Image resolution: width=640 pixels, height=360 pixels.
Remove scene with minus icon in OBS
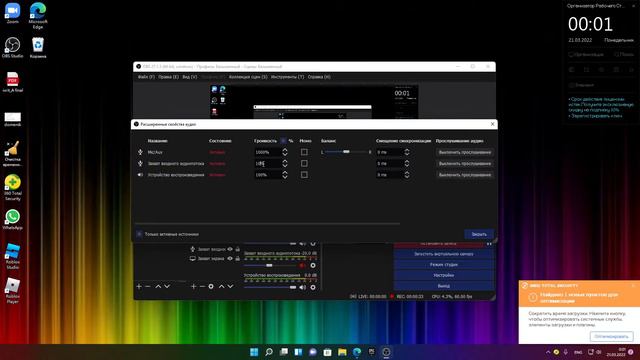[148, 287]
